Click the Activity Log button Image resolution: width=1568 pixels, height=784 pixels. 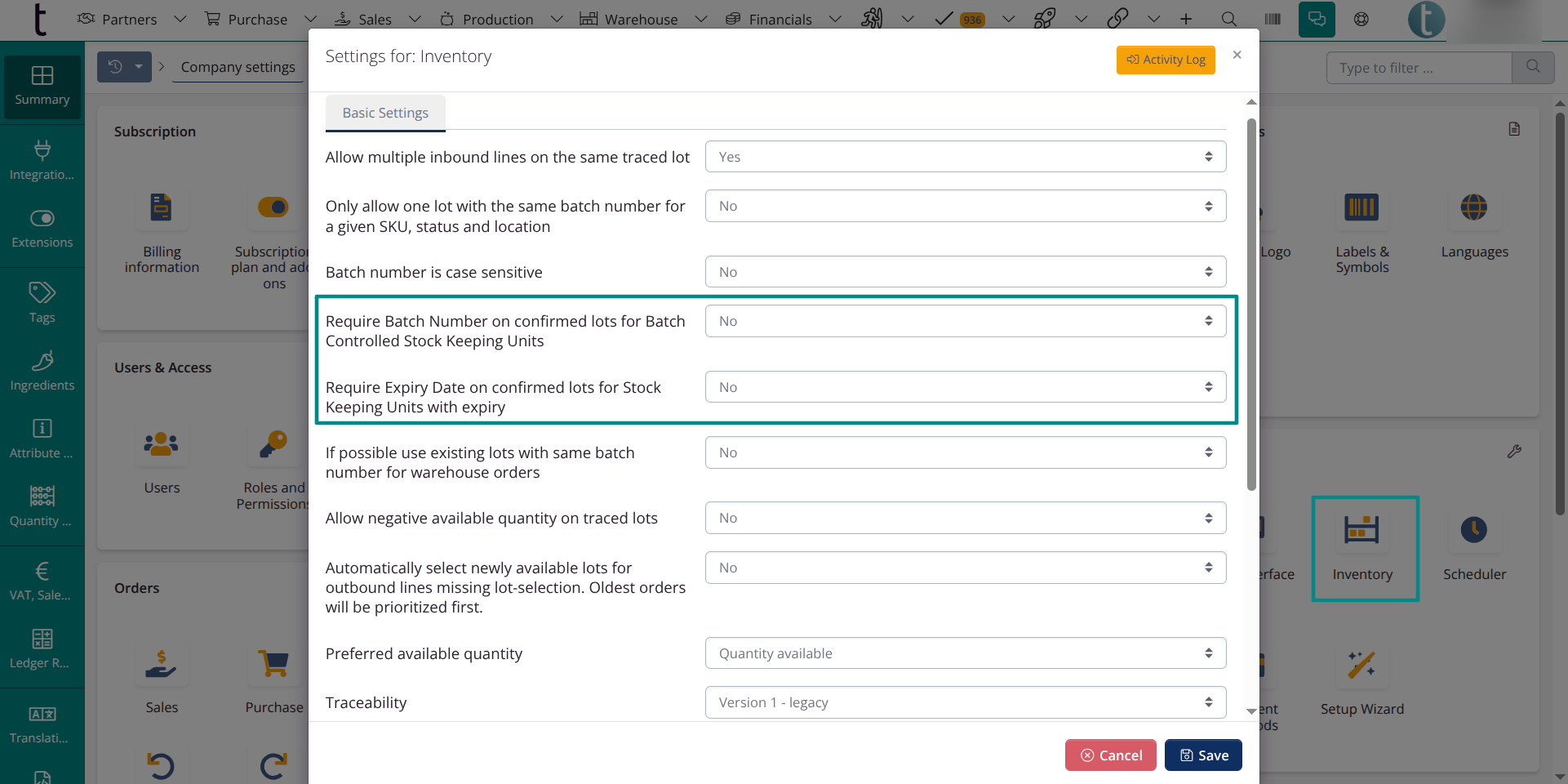[x=1166, y=60]
